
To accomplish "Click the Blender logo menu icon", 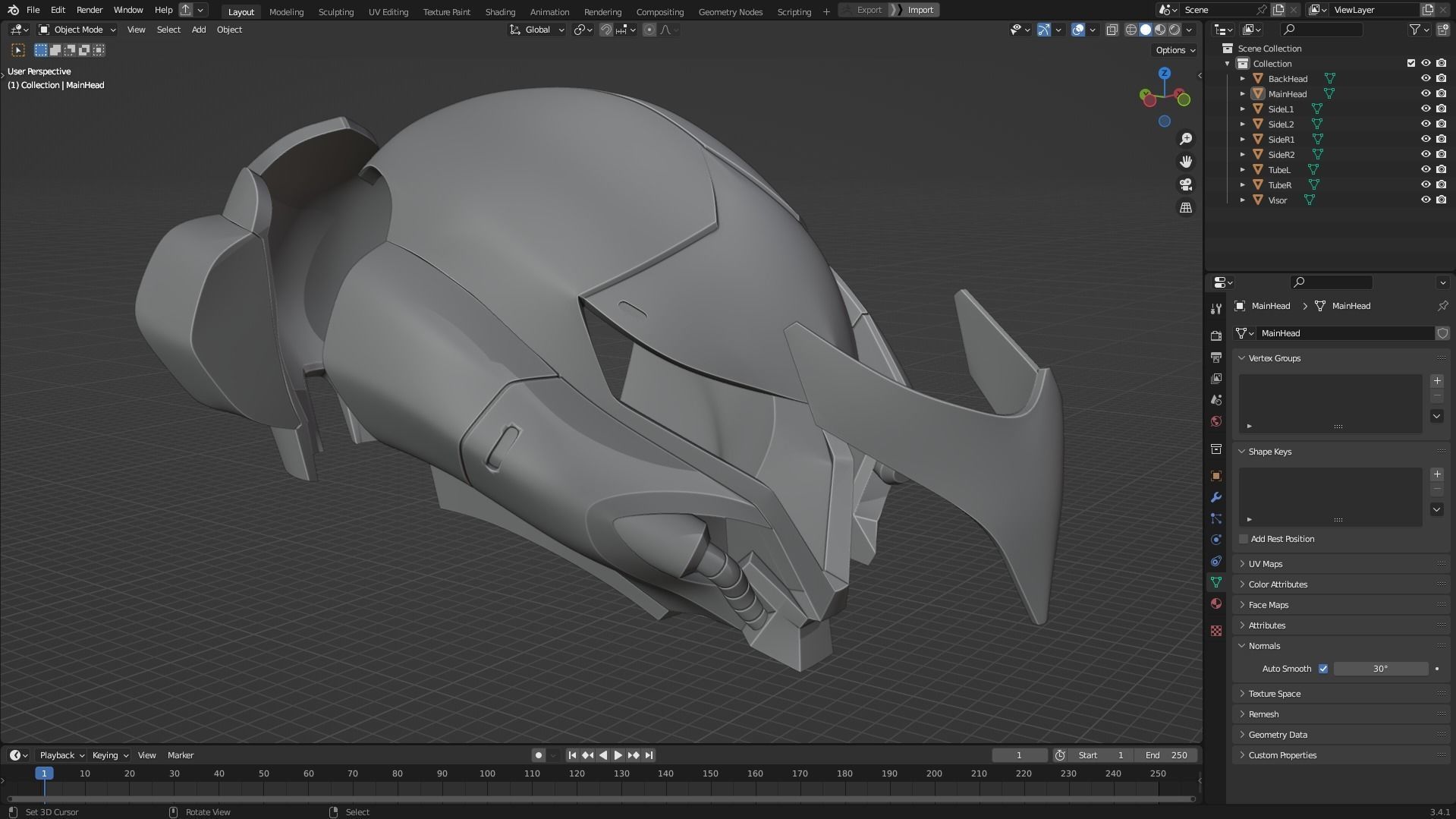I will (x=13, y=10).
